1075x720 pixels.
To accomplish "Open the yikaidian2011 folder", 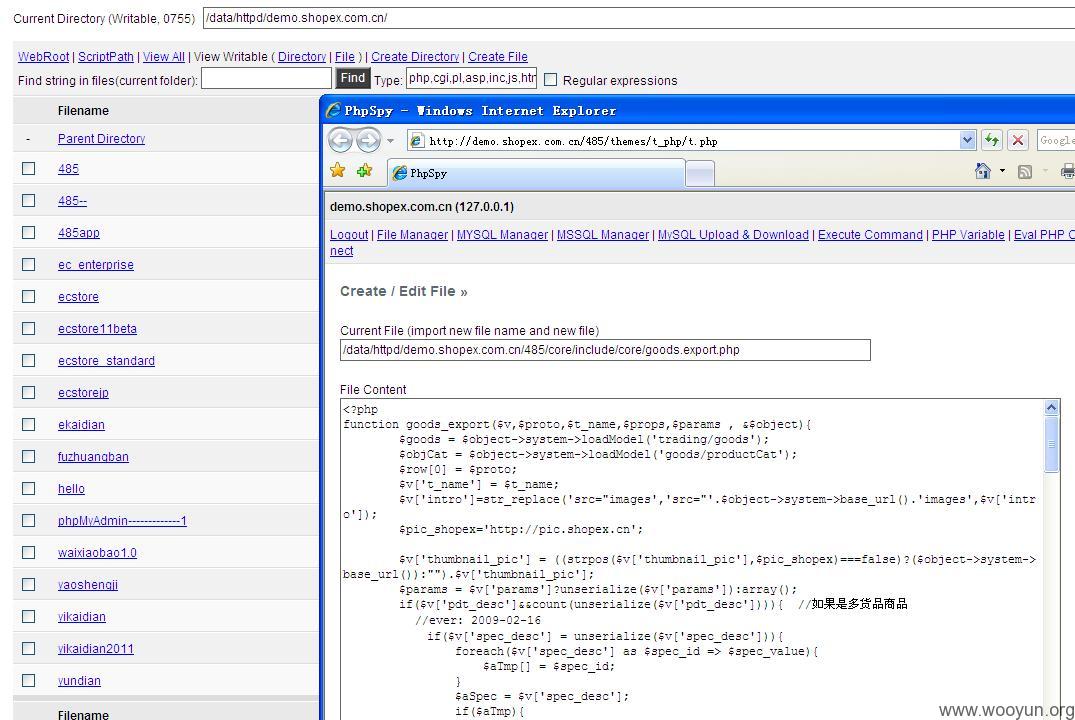I will click(96, 649).
